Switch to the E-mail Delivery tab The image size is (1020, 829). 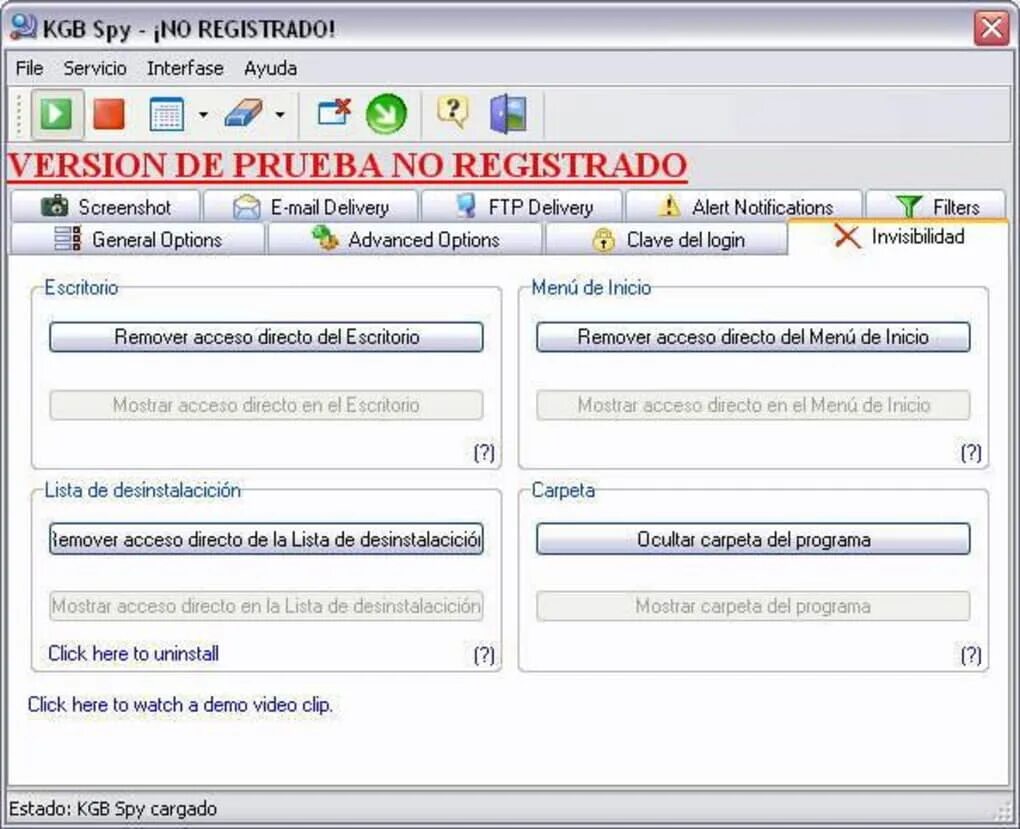(x=310, y=207)
